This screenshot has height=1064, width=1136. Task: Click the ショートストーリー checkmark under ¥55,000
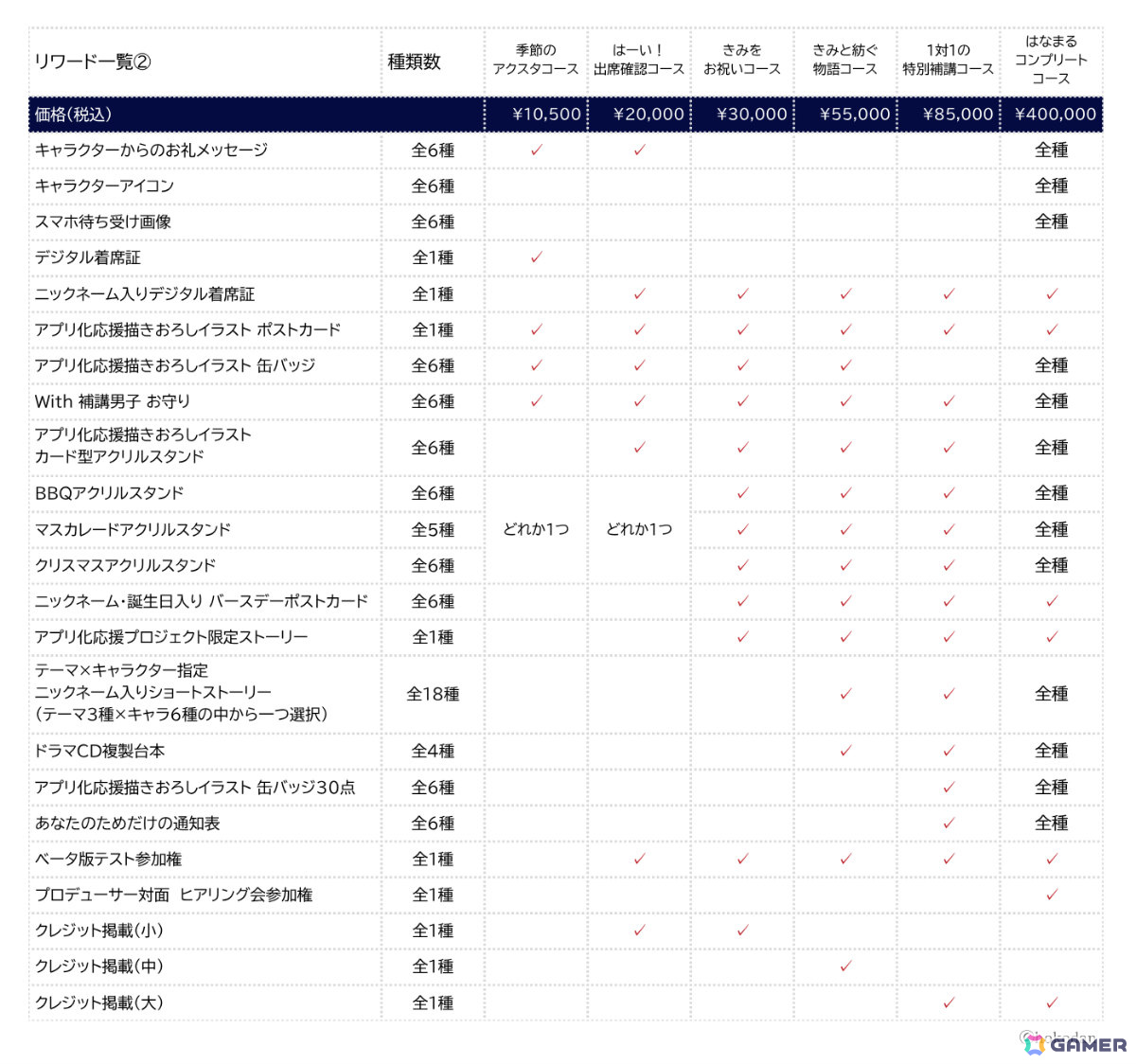[x=845, y=694]
